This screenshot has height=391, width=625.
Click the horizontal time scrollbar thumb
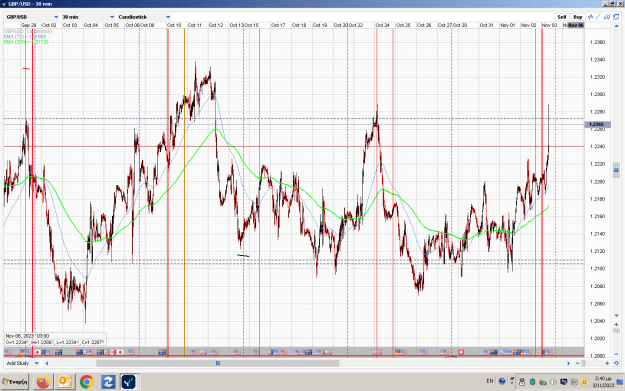pos(218,363)
